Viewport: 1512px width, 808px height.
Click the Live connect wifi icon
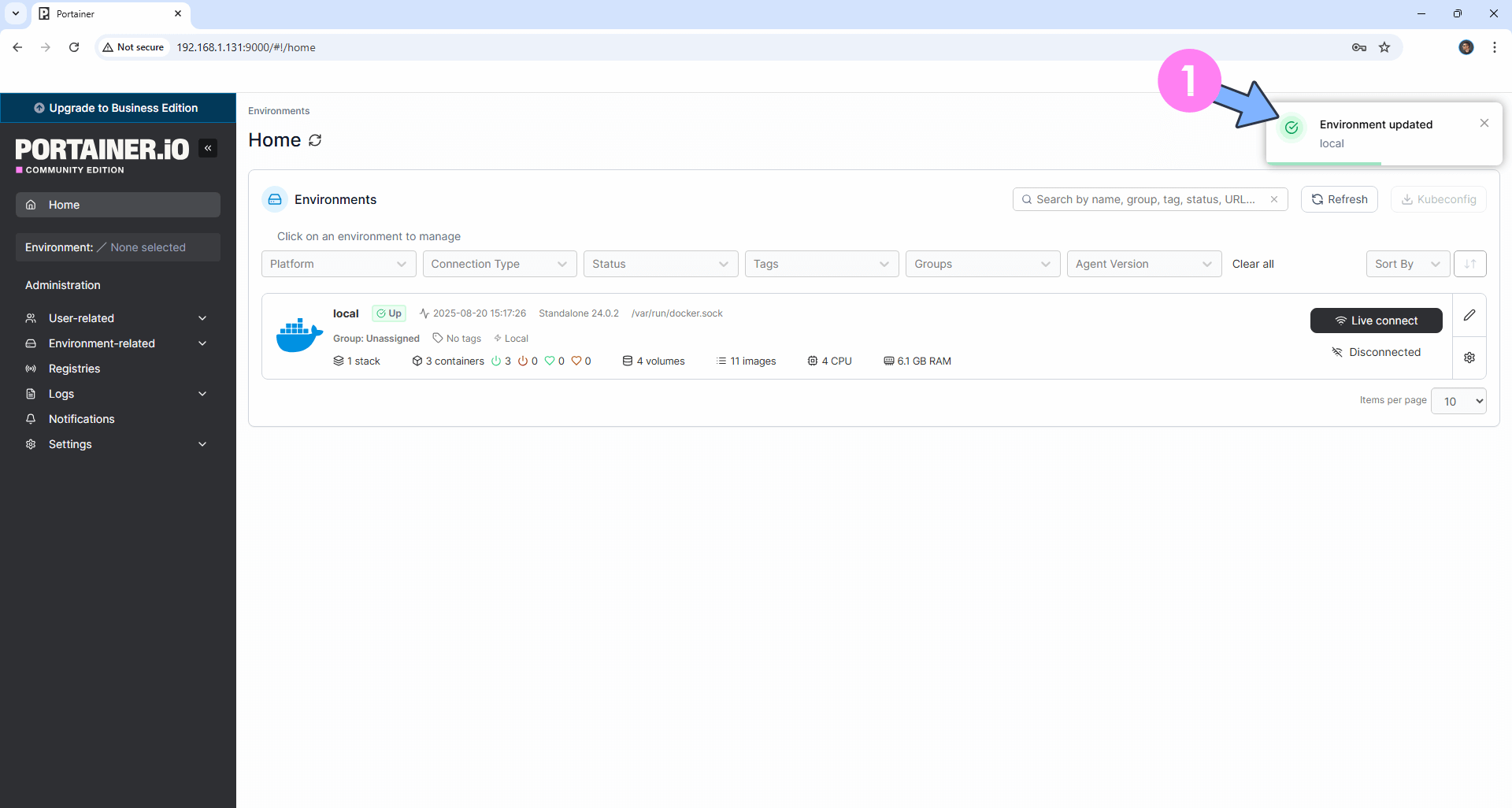coord(1341,321)
